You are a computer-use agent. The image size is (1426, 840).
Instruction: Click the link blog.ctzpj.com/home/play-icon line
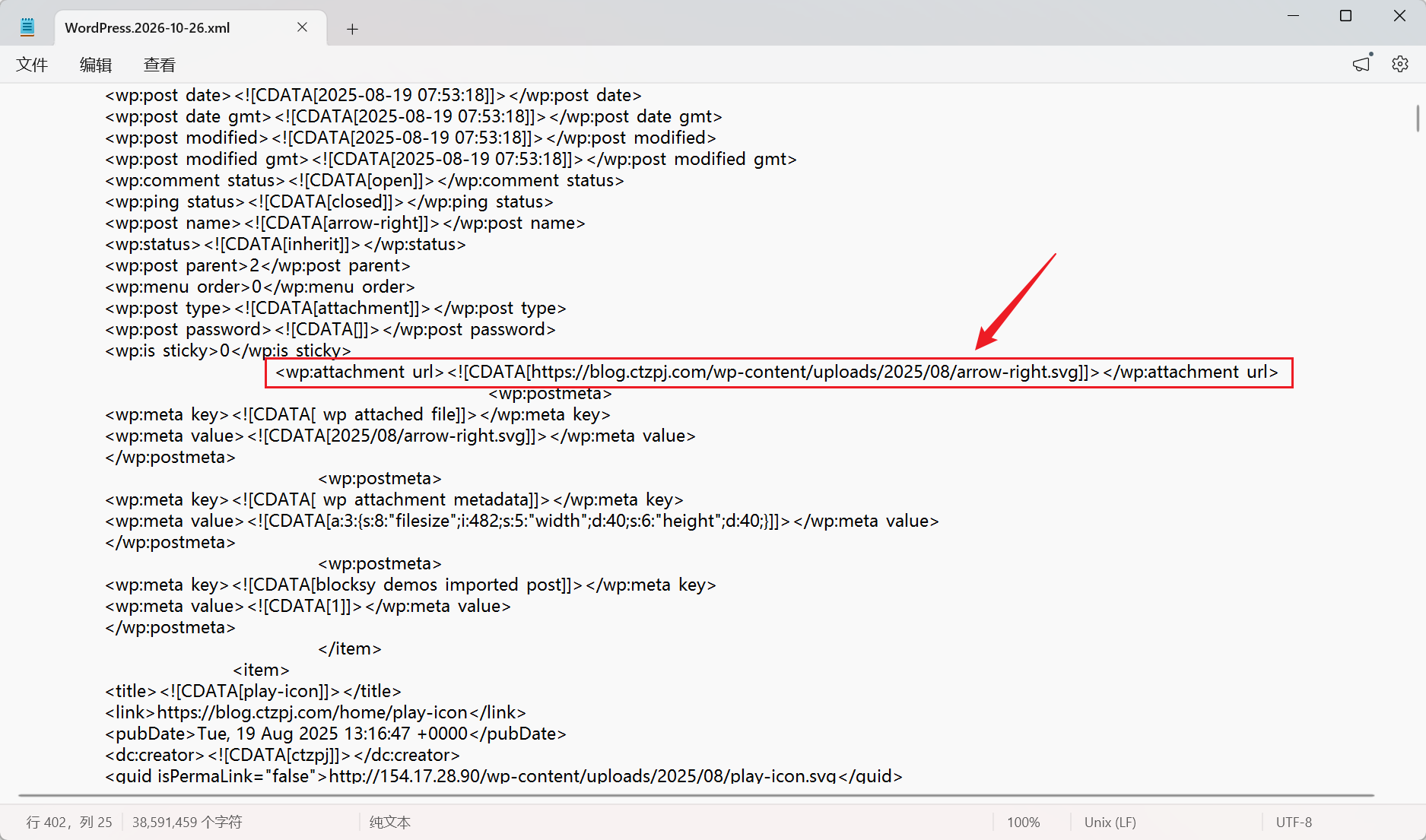[x=316, y=712]
